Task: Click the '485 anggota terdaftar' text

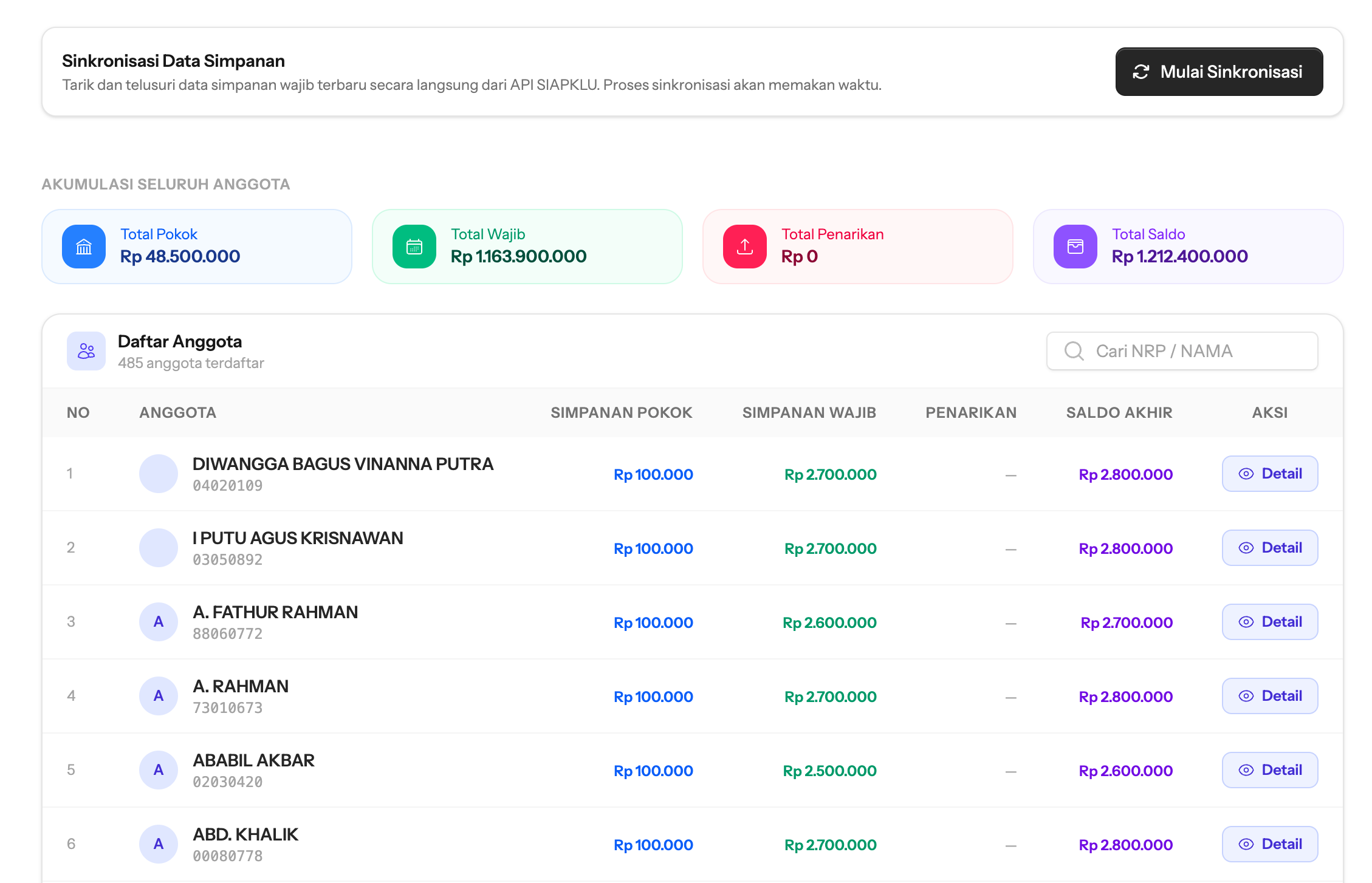Action: [x=191, y=363]
